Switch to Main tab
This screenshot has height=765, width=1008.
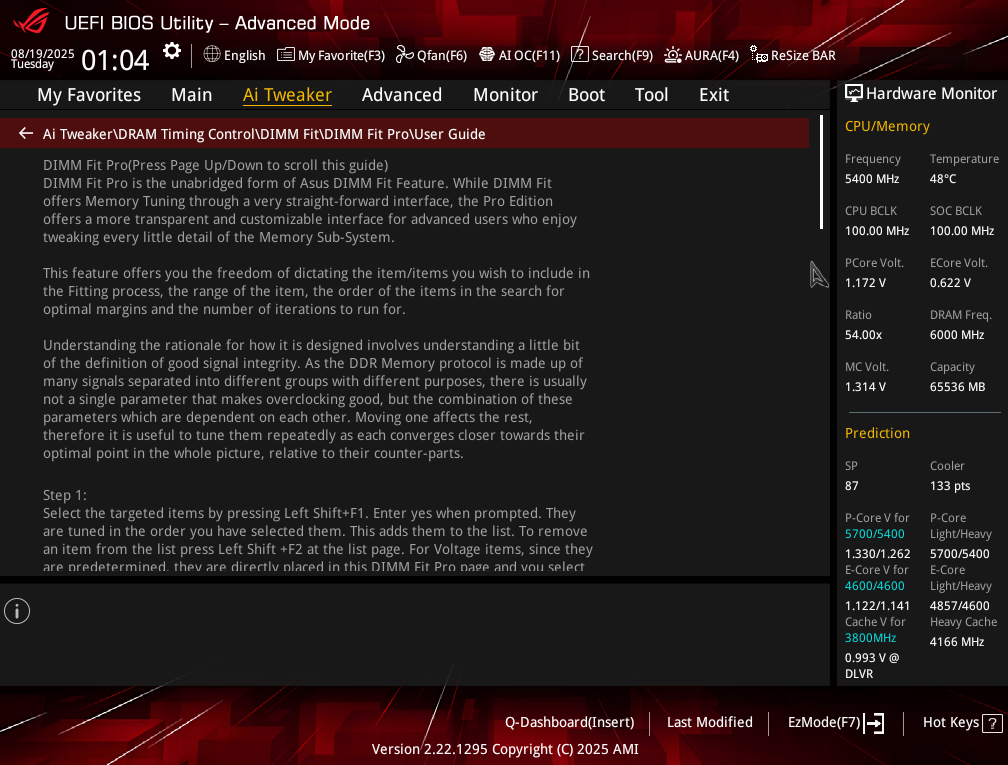click(x=192, y=94)
